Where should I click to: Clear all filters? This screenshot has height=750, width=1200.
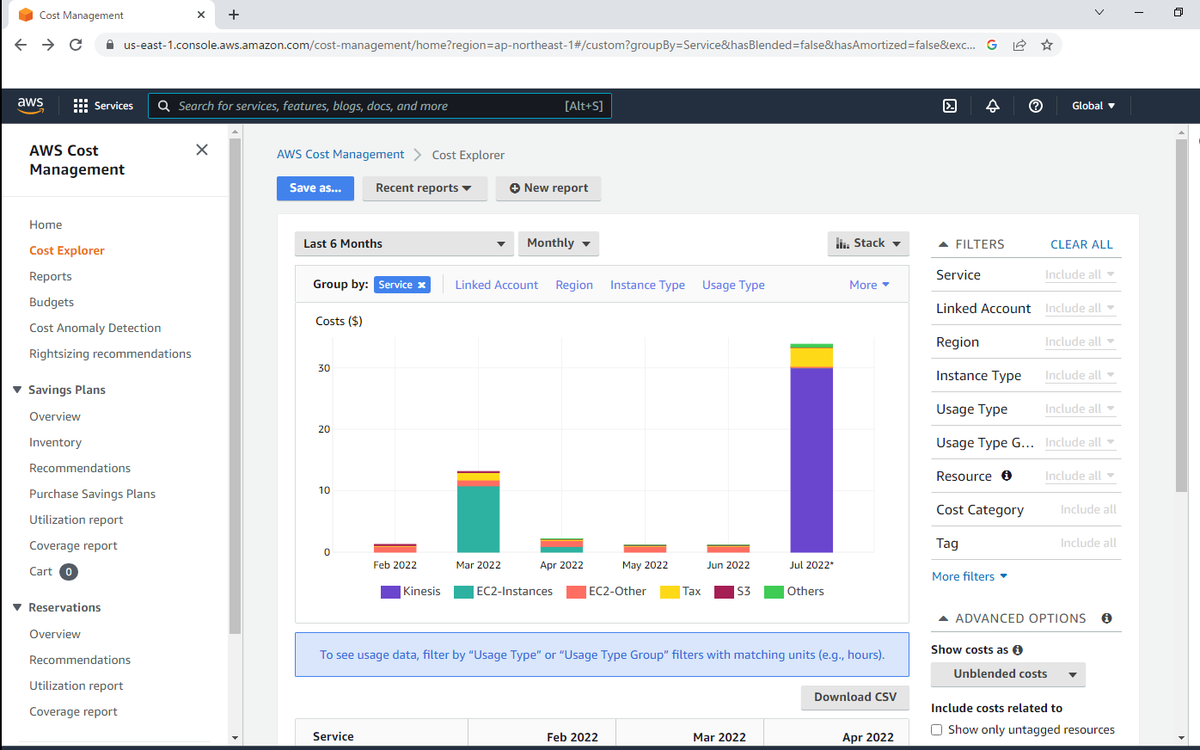click(1081, 244)
